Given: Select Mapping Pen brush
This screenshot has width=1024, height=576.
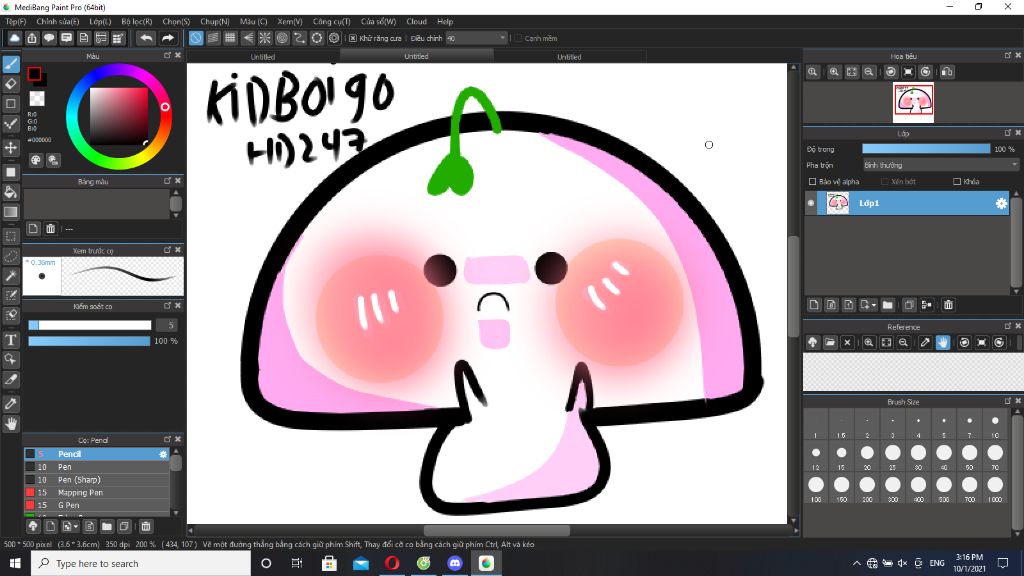Looking at the screenshot, I should [x=97, y=492].
